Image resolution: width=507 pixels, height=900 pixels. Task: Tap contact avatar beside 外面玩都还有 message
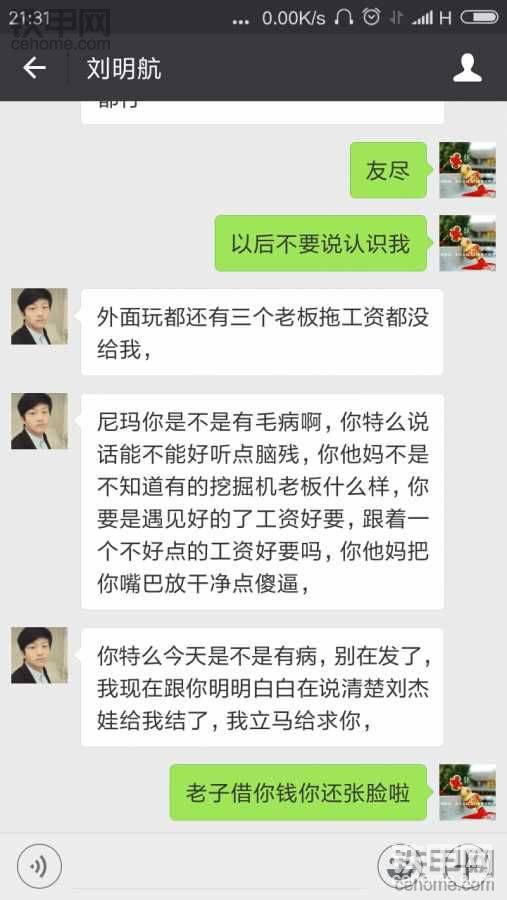point(39,316)
